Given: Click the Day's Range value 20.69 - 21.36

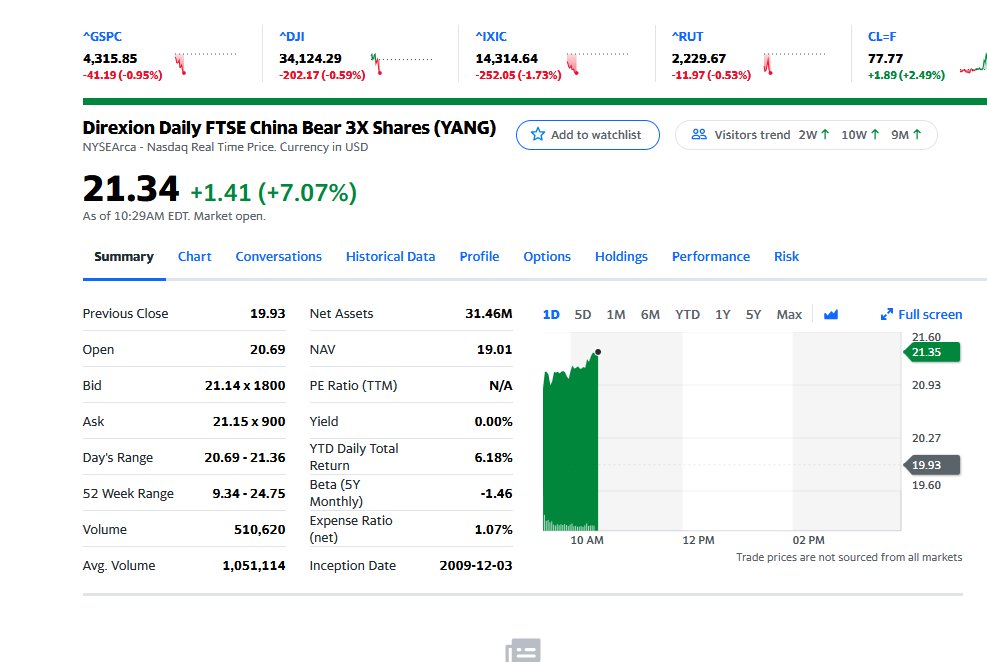Looking at the screenshot, I should coord(245,457).
